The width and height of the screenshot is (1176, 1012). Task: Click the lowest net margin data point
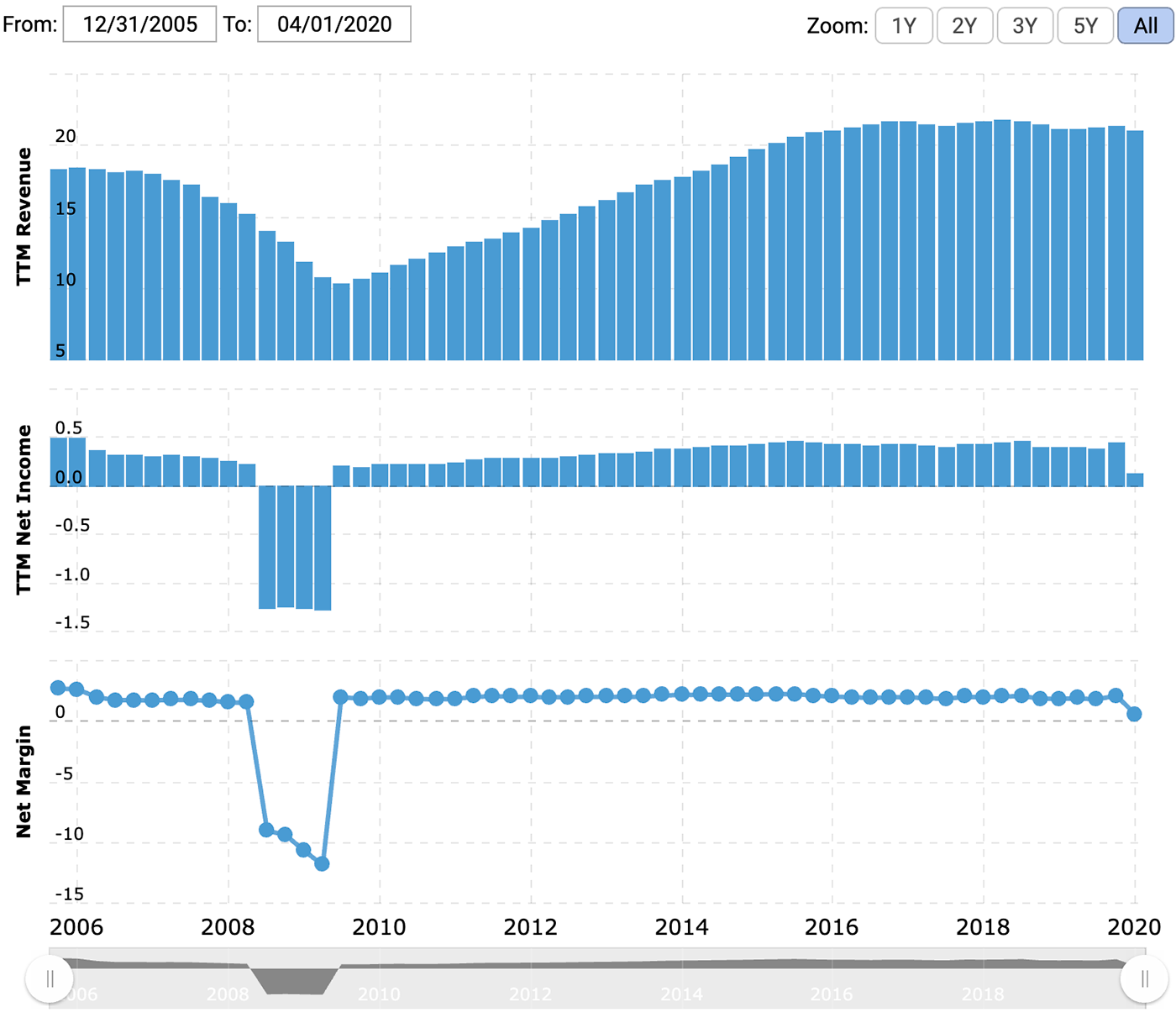322,863
